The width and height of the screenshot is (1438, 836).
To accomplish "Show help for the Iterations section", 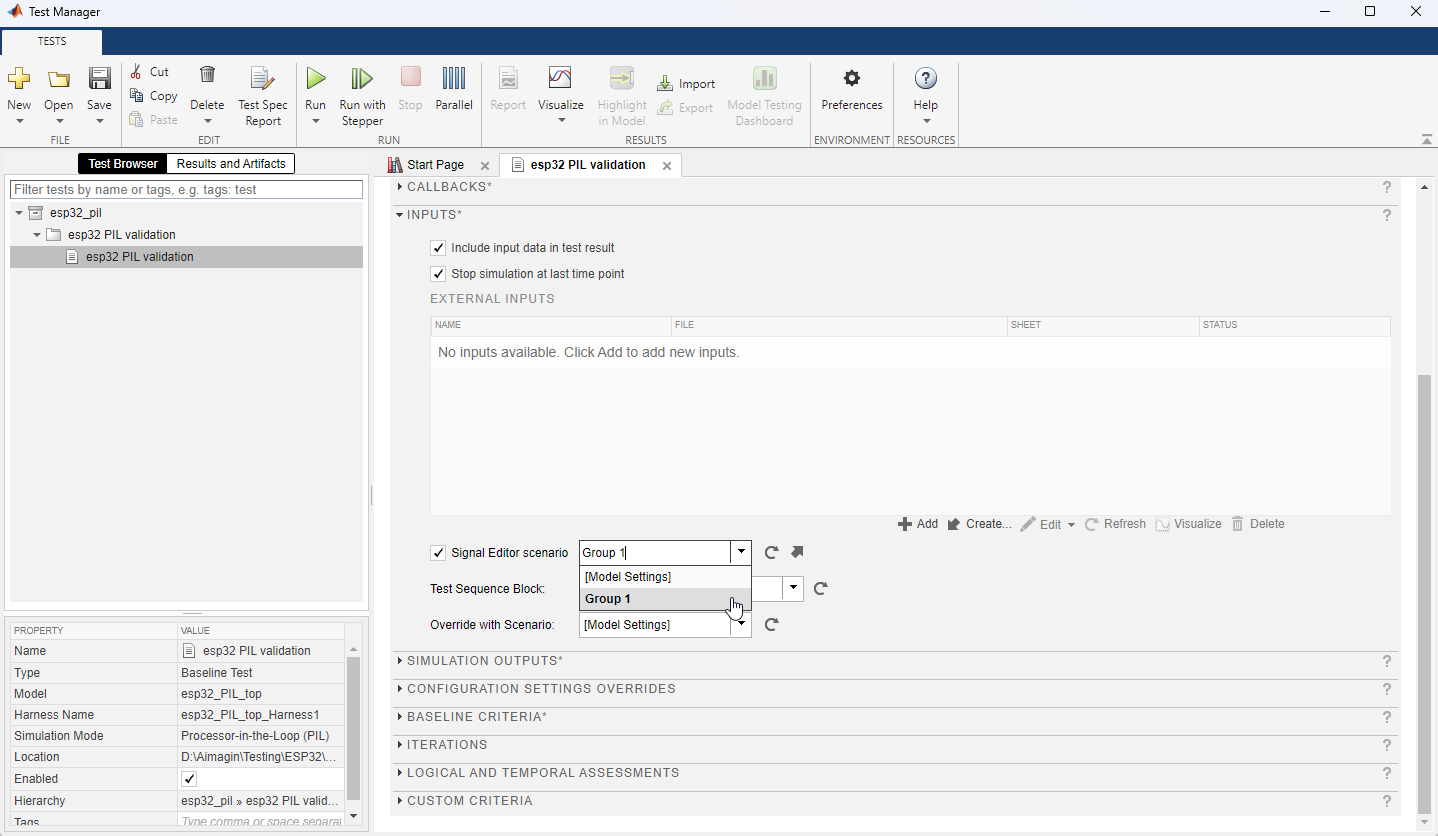I will click(x=1387, y=745).
